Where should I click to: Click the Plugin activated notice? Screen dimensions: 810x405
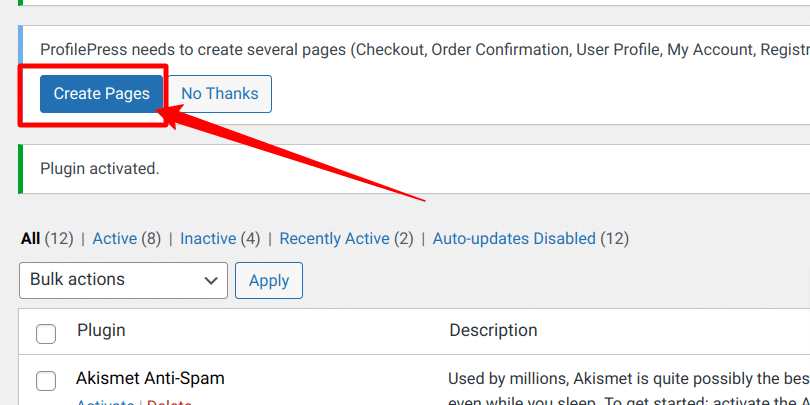coord(100,169)
